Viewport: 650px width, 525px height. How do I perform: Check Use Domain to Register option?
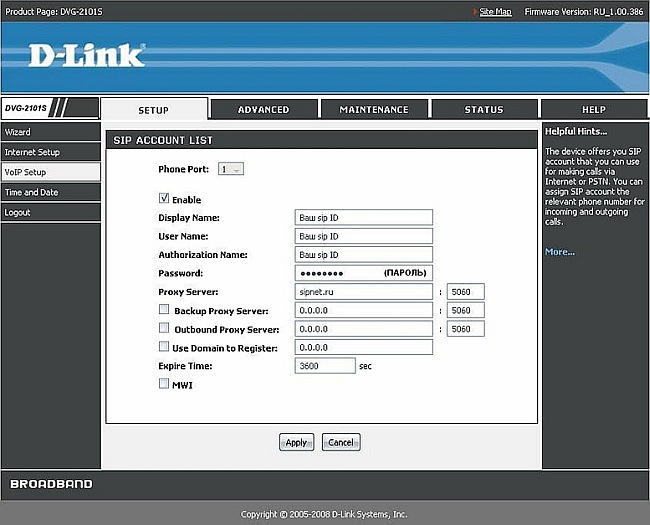tap(164, 347)
